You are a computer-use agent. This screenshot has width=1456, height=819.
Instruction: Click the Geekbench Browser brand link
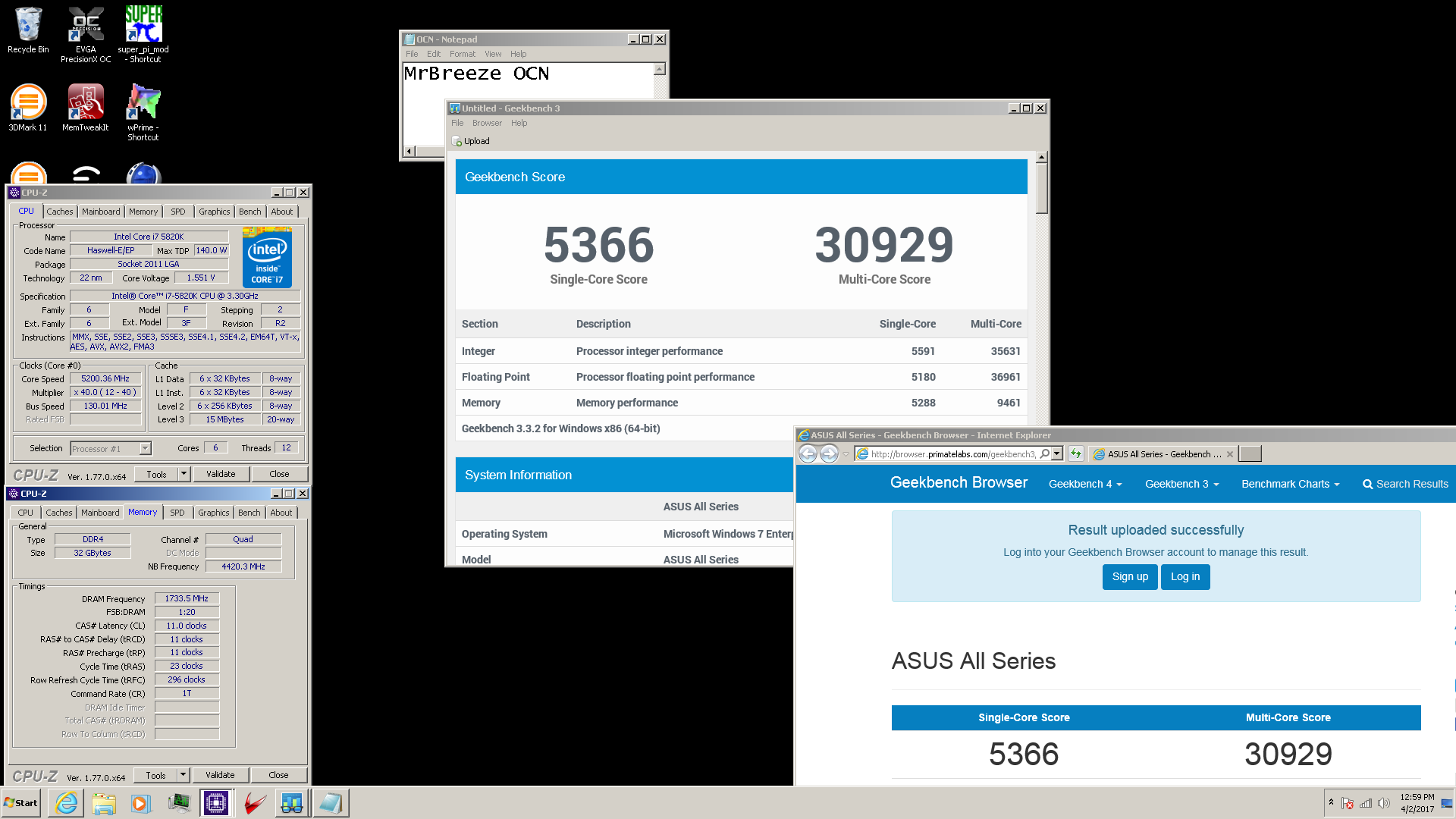(x=959, y=482)
